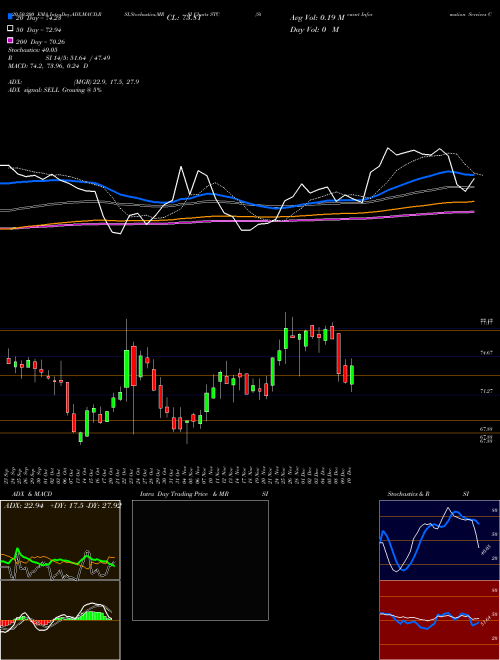Click the tallest green candlestick with the long upper wick

coord(127,368)
